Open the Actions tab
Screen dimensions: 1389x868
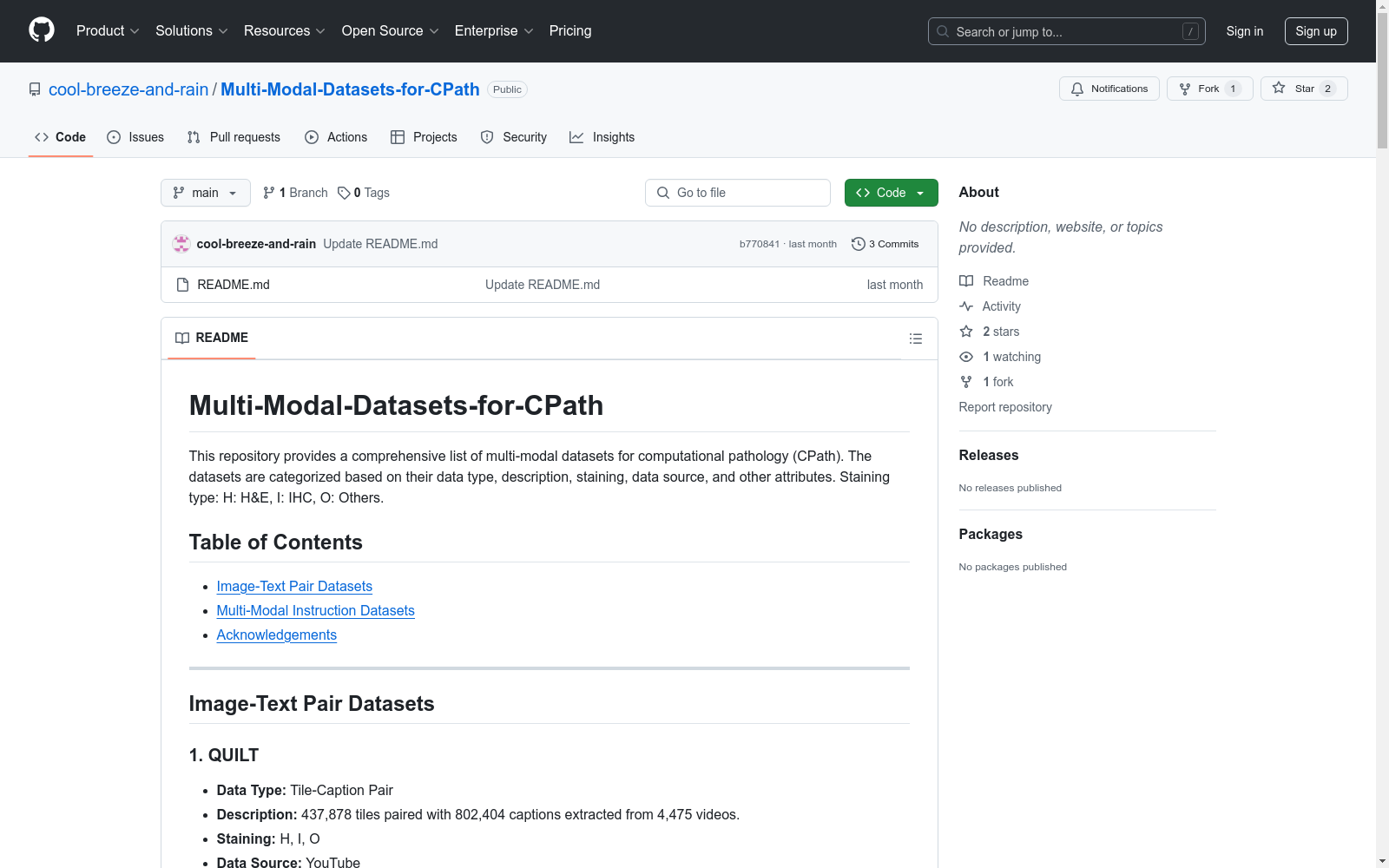[336, 137]
